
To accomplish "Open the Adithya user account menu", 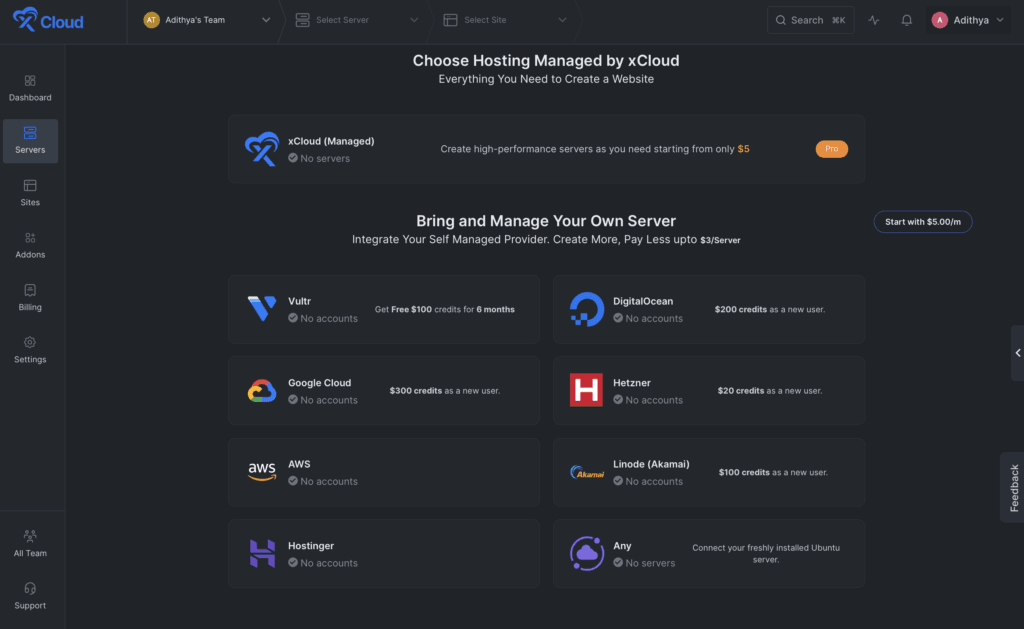I will point(968,20).
